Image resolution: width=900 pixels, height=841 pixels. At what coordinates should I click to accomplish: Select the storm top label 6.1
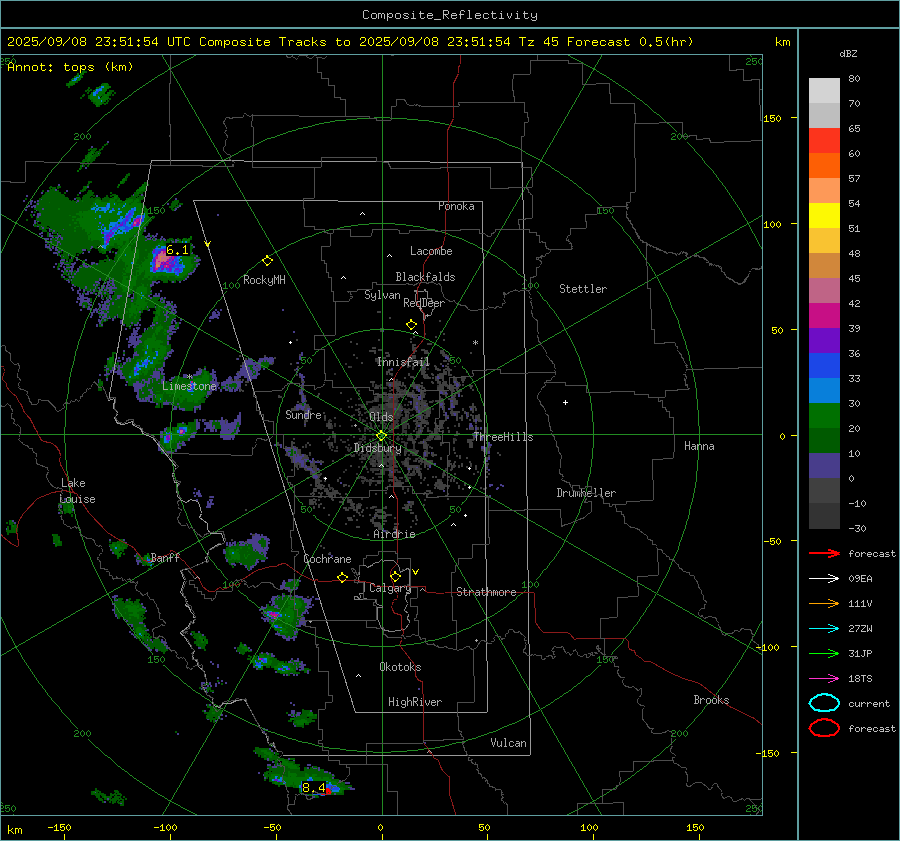[177, 250]
